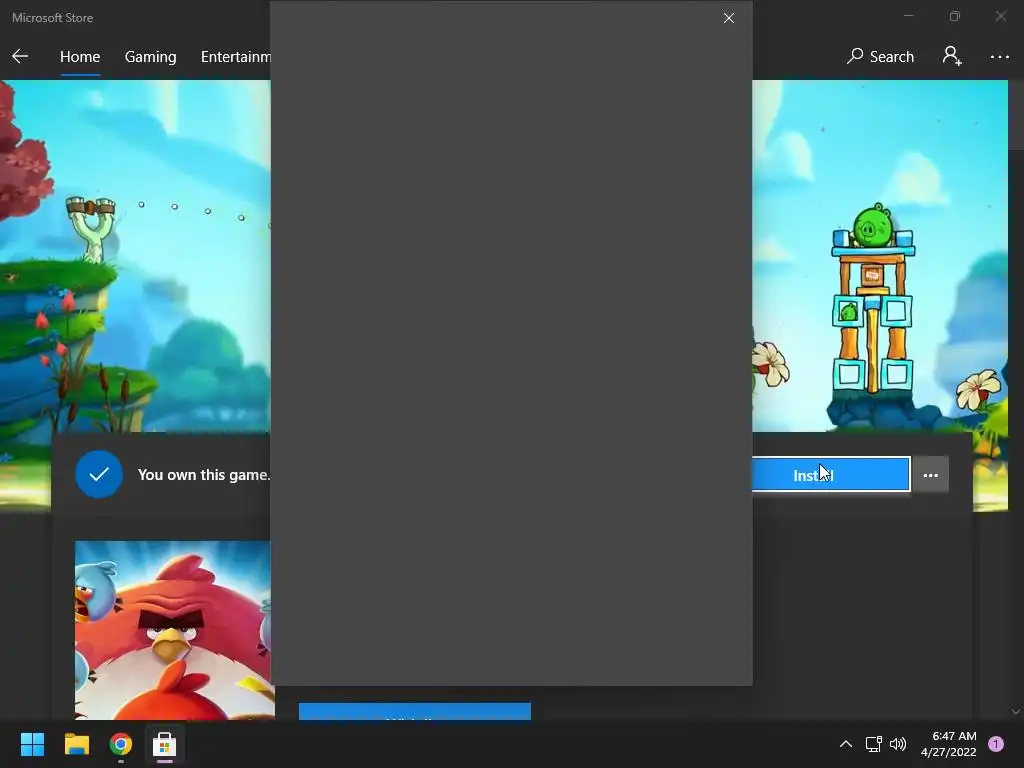Click the slingshot in hero banner
This screenshot has width=1024, height=768.
tap(91, 229)
